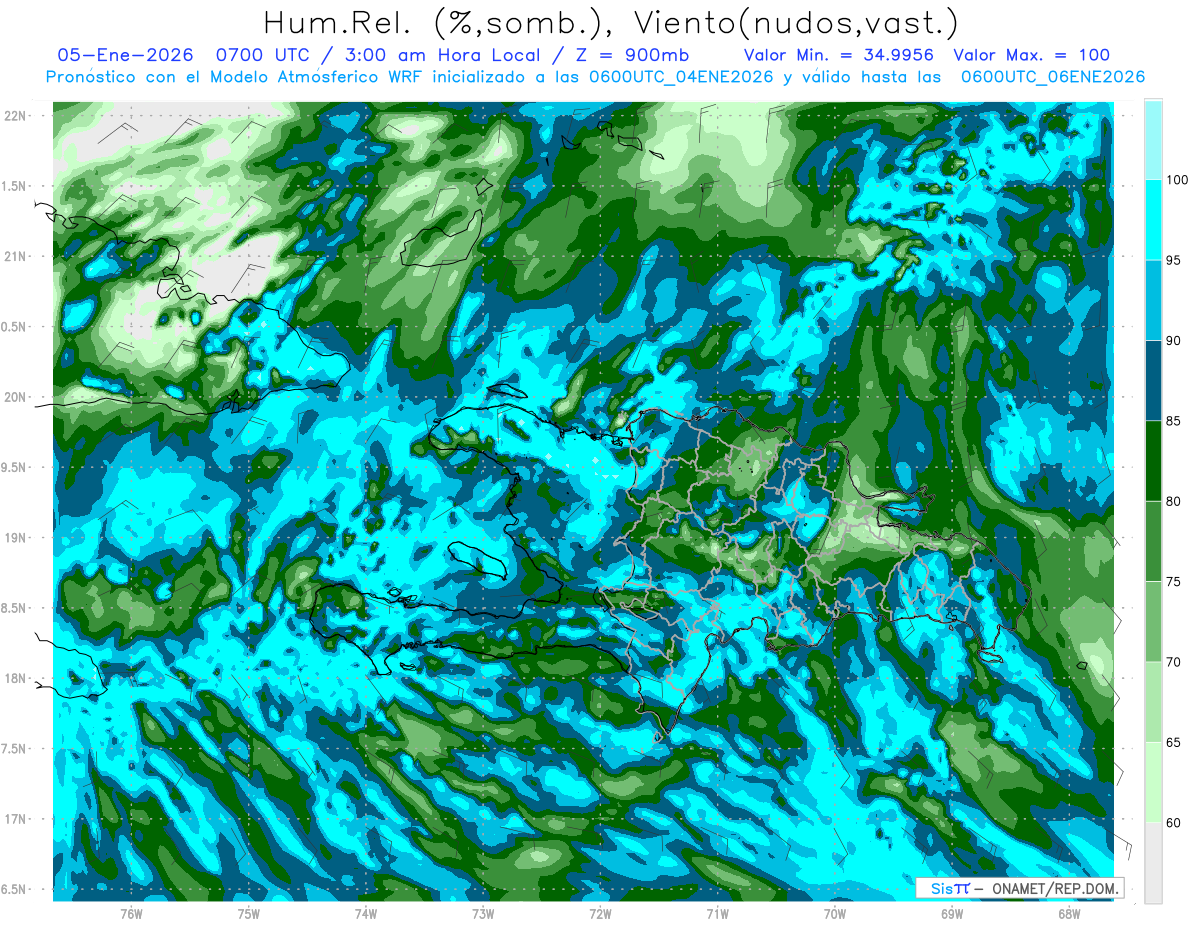Click the 85–90% dark blue legend band
Screen dimensions: 1200x927
(1153, 380)
